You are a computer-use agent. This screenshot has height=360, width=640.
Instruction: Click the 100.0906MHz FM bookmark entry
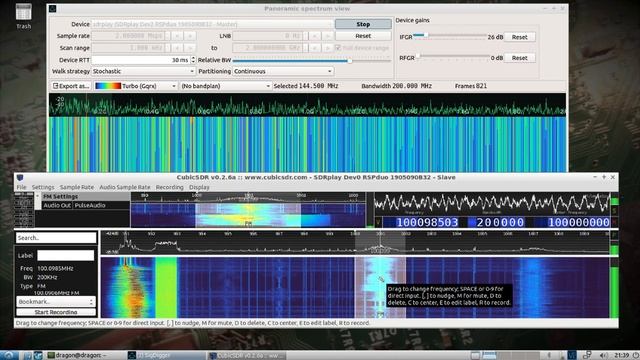[x=56, y=293]
